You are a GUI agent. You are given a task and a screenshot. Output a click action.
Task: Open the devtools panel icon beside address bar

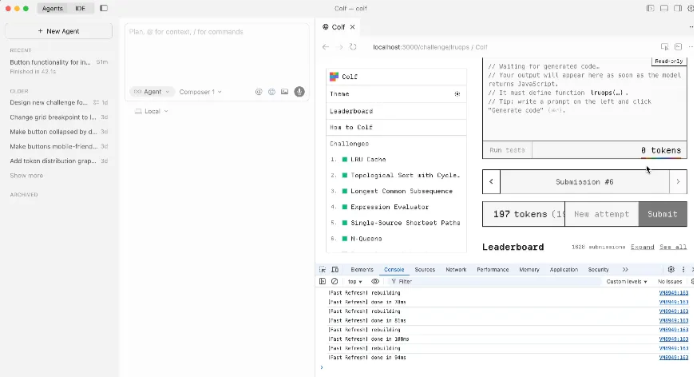[678, 47]
